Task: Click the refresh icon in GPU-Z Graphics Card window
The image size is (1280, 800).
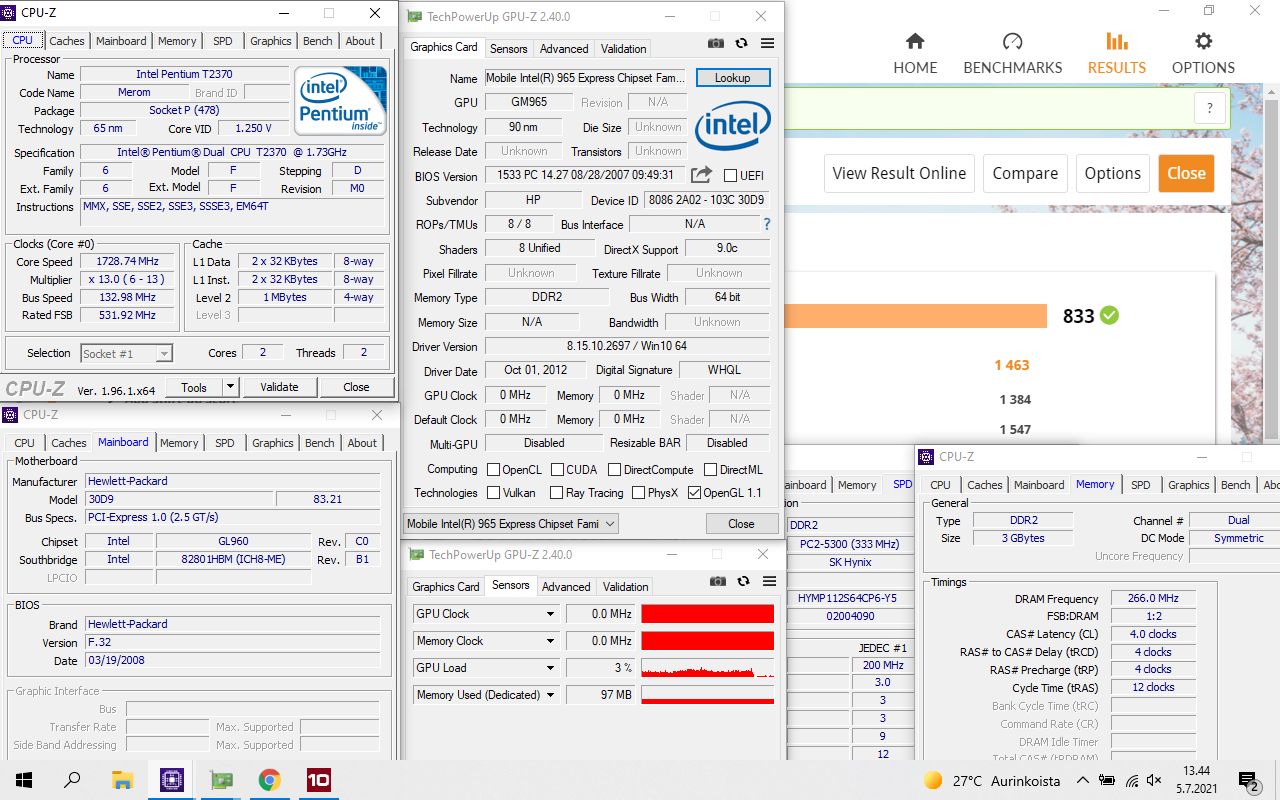Action: (741, 43)
